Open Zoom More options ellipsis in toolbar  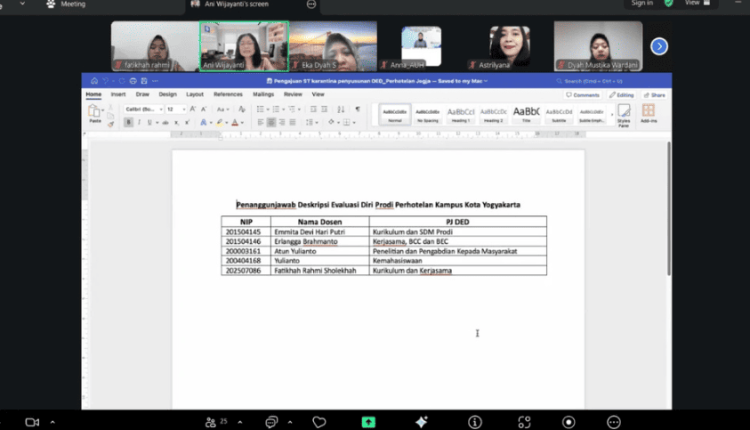click(x=614, y=422)
